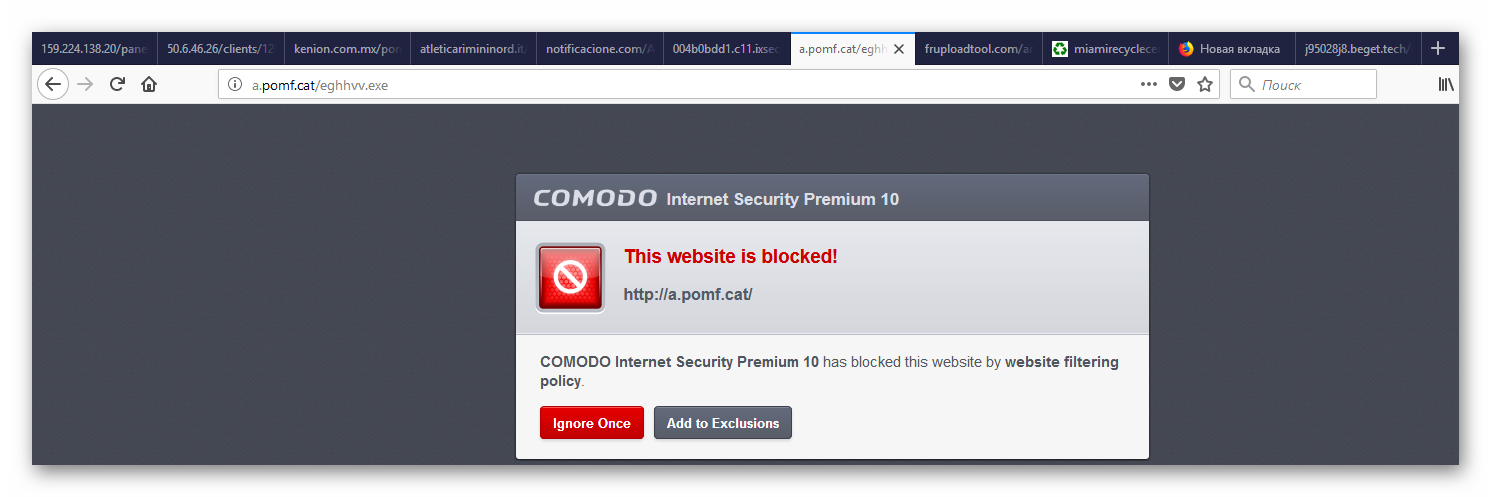Screen dimensions: 1491x497
Task: Focus the Поиск search field
Action: click(x=1310, y=85)
